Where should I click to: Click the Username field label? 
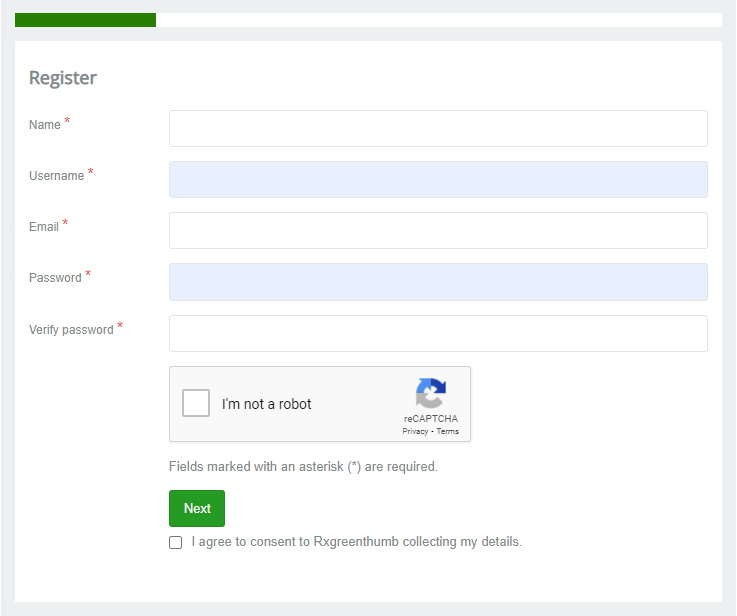pyautogui.click(x=56, y=176)
